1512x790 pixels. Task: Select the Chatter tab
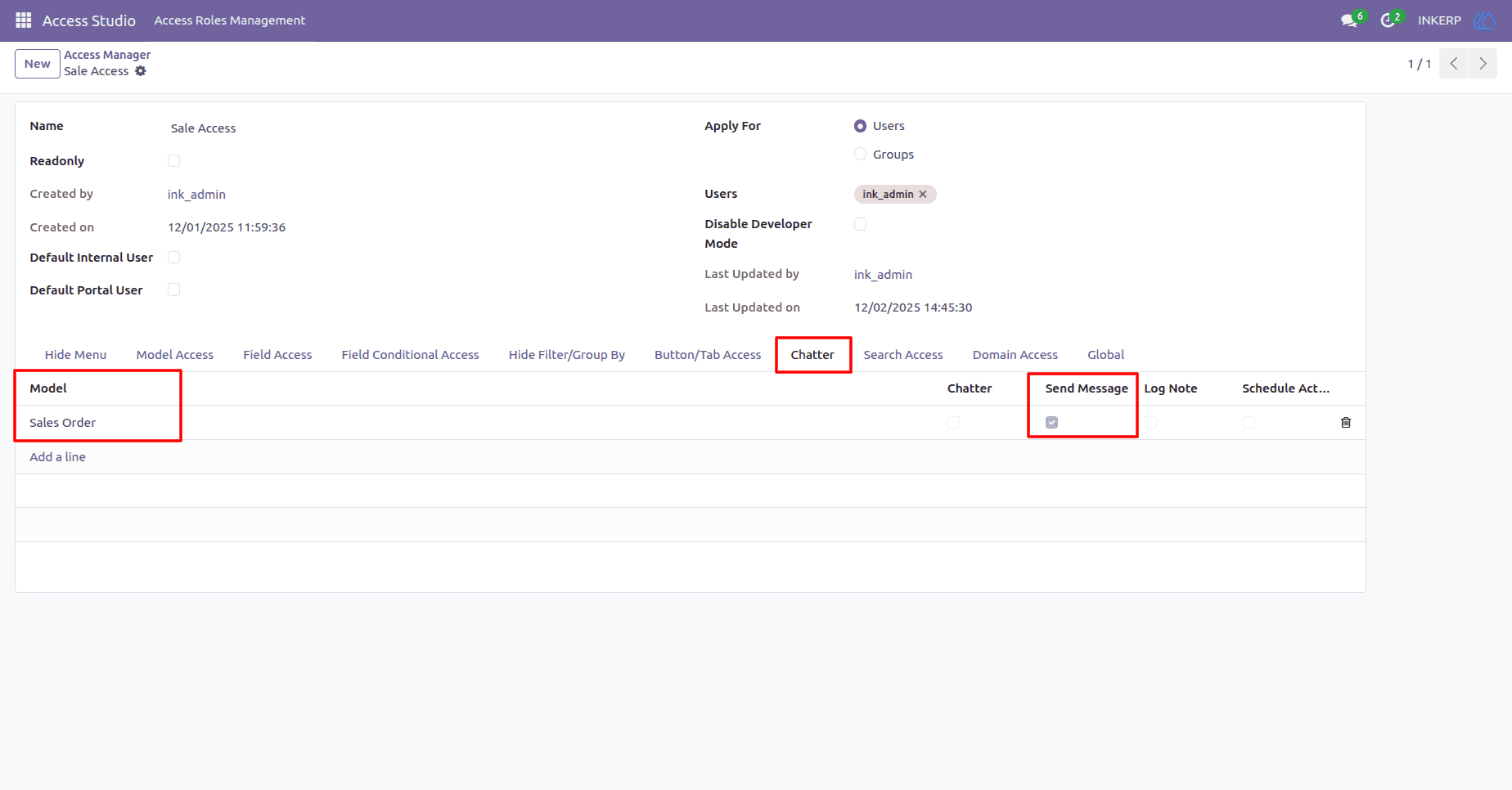pyautogui.click(x=812, y=355)
